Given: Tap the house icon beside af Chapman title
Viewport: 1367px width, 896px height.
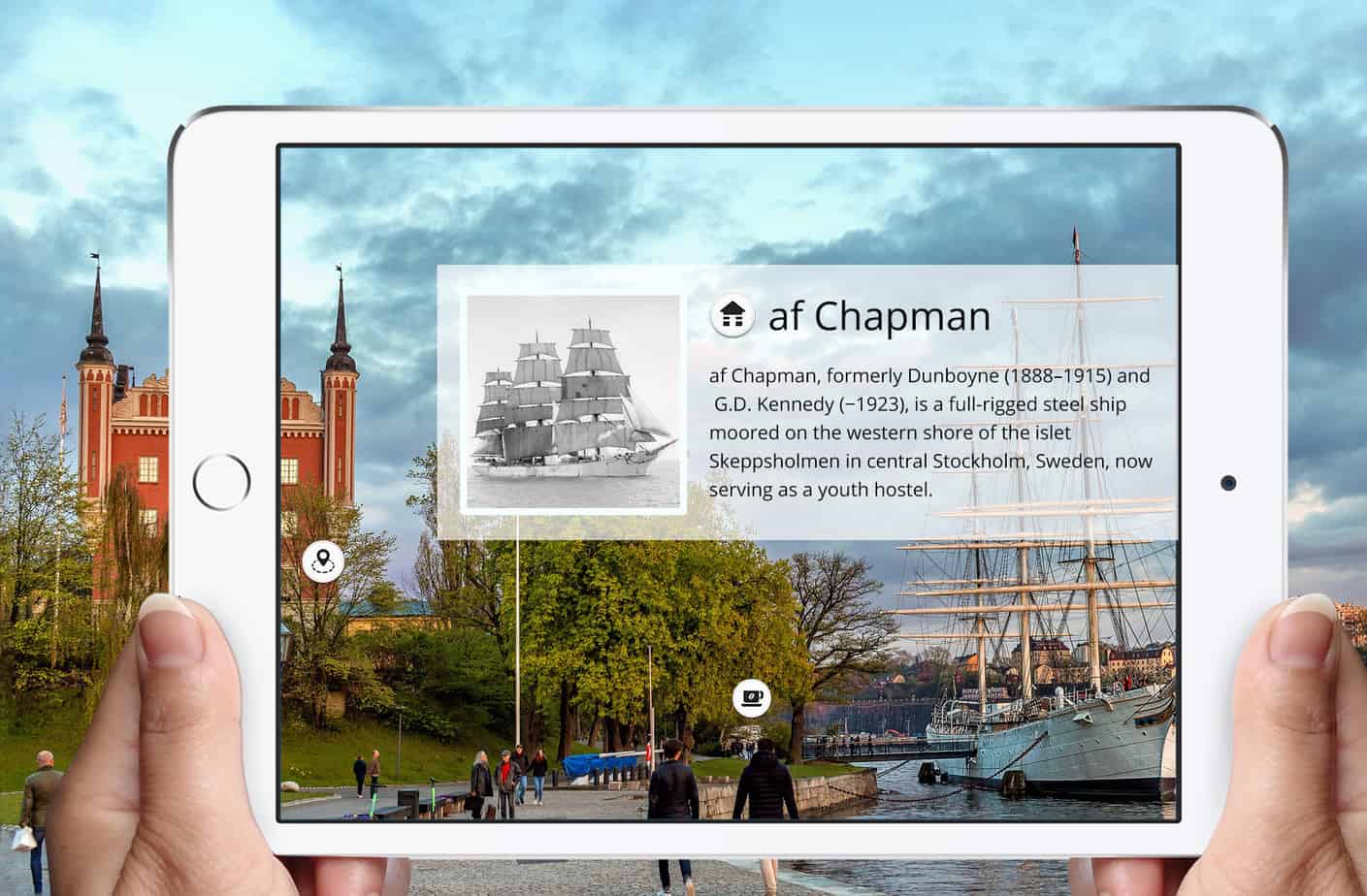Looking at the screenshot, I should tap(733, 315).
